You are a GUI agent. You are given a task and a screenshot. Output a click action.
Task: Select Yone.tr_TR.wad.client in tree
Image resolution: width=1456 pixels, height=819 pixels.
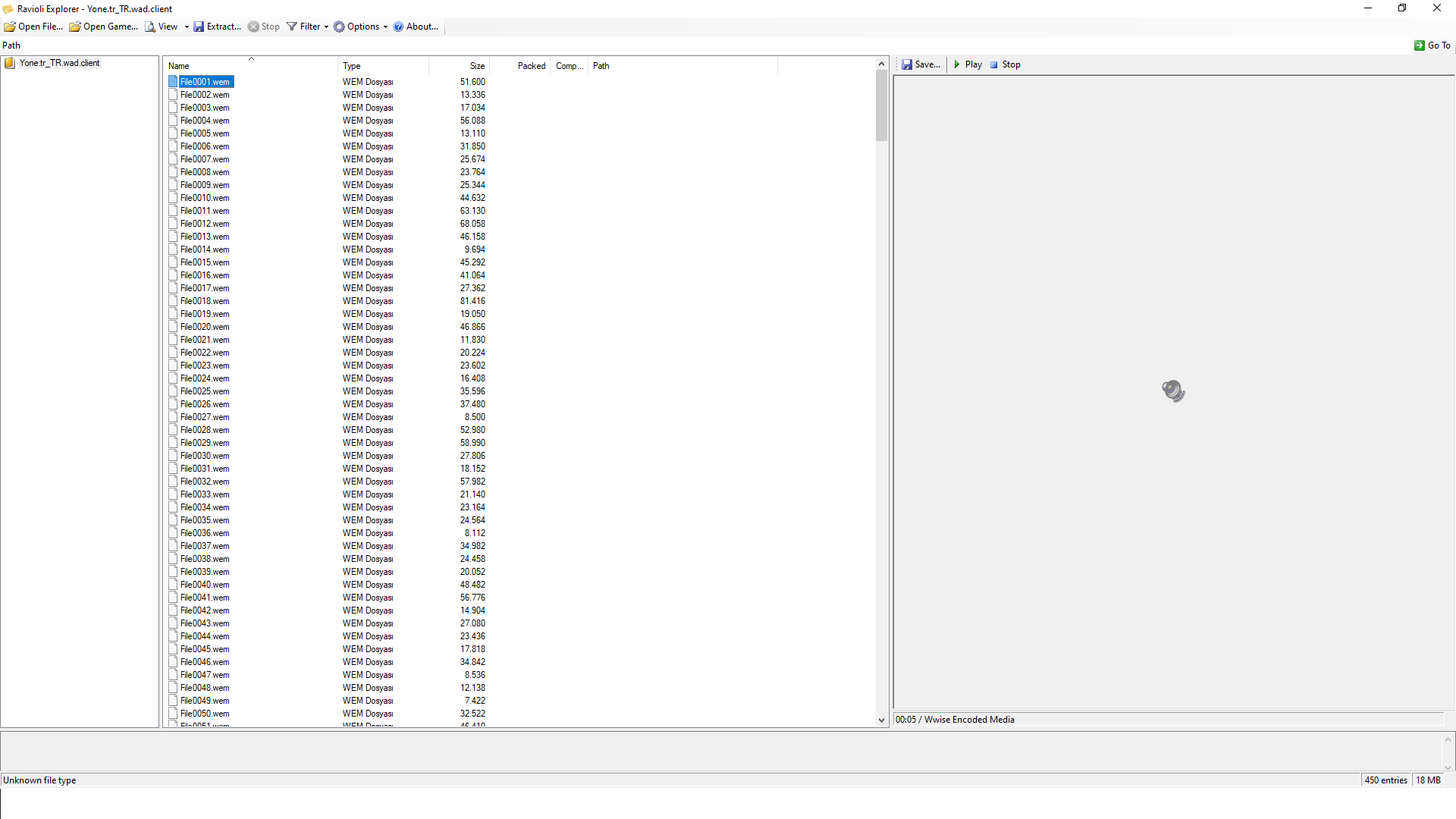(x=59, y=63)
